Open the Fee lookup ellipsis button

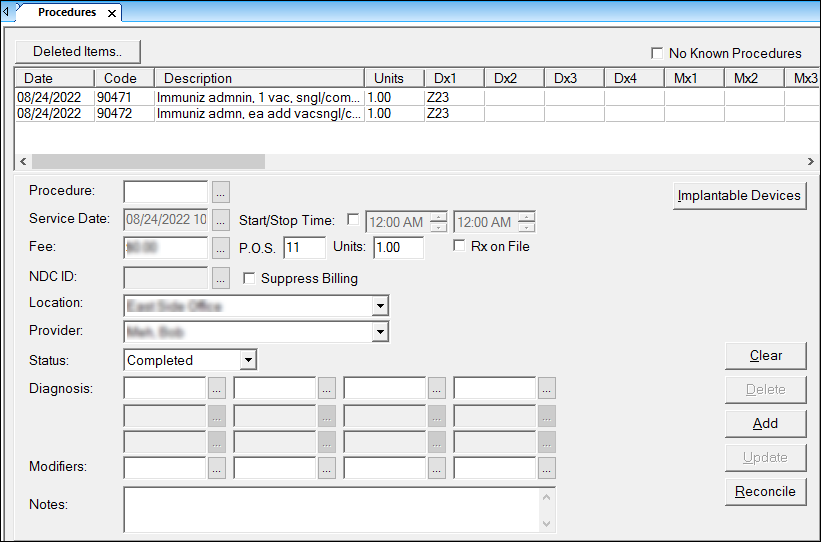coord(220,248)
